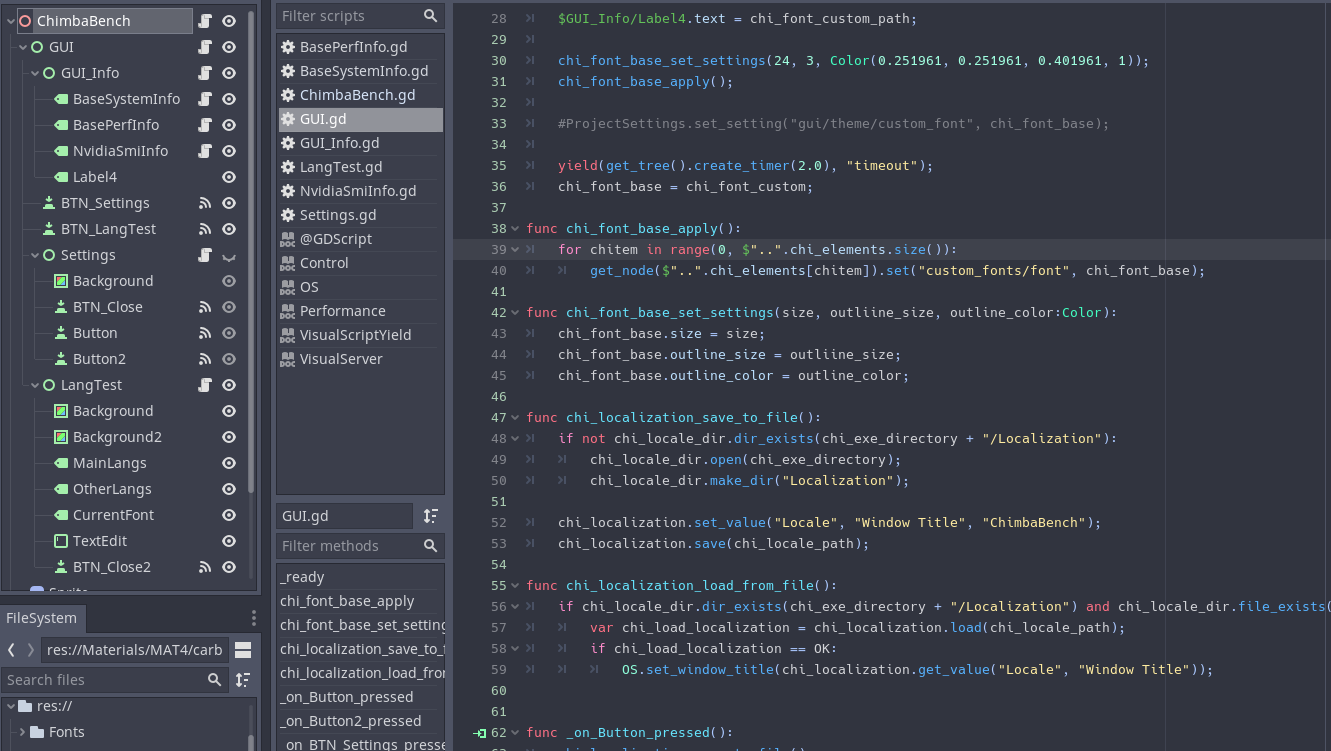Show signals connected to BTN_LangTest
Screen dimensions: 1331x751
coord(205,229)
